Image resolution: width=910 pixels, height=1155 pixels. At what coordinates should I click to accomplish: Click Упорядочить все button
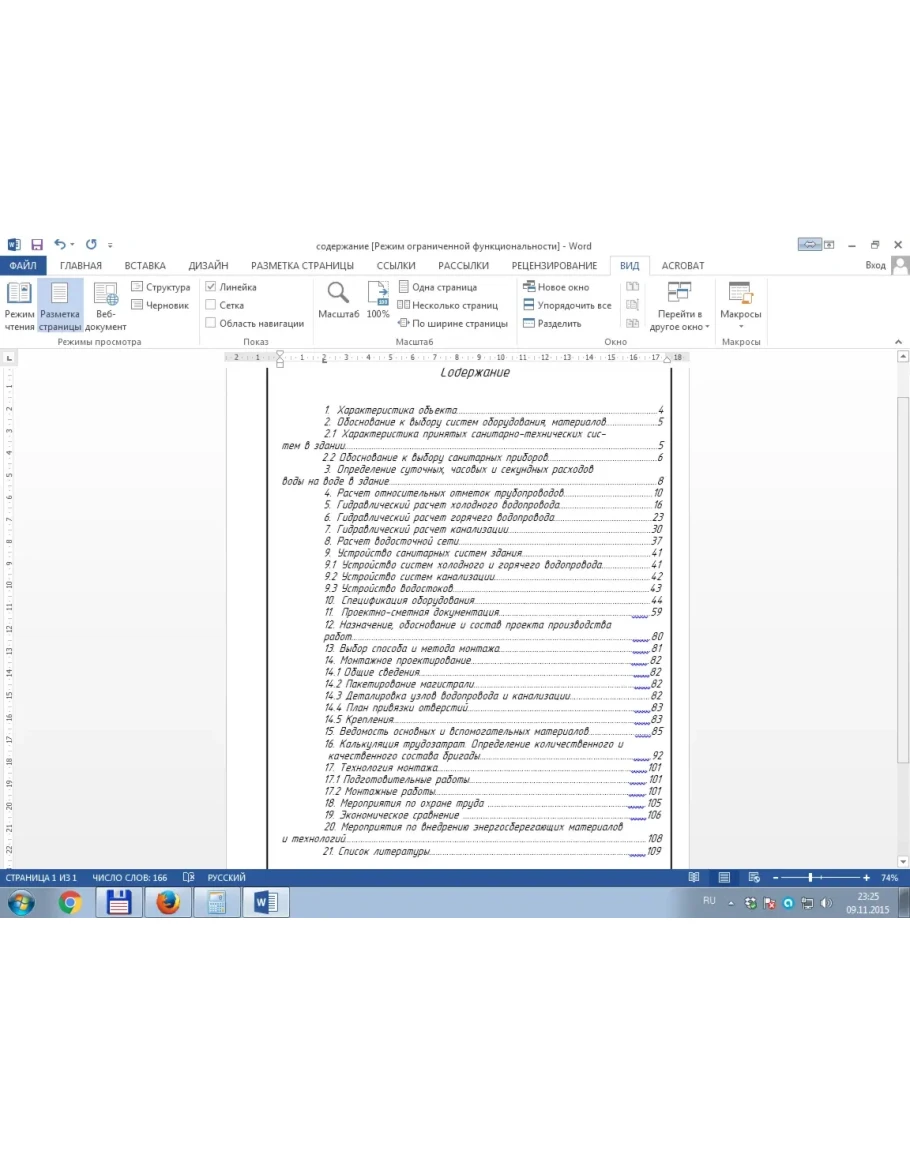567,305
